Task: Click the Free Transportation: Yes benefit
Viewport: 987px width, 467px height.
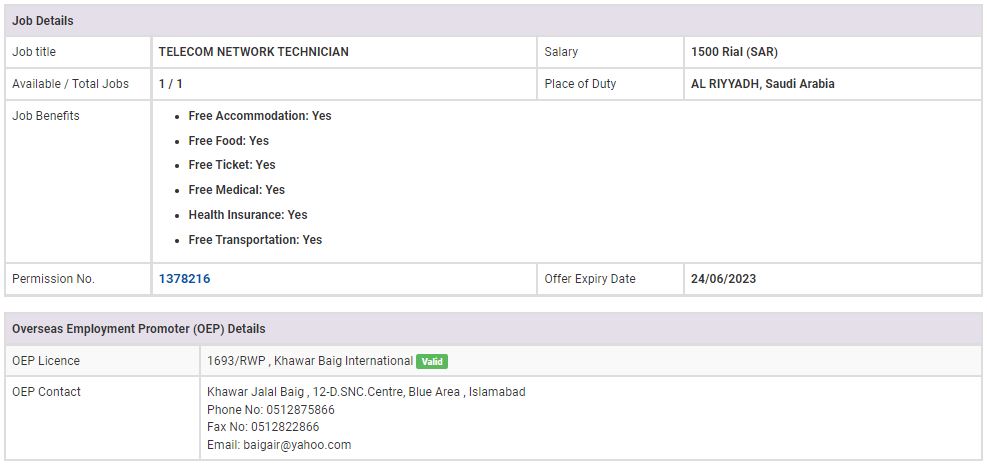Action: pos(255,240)
